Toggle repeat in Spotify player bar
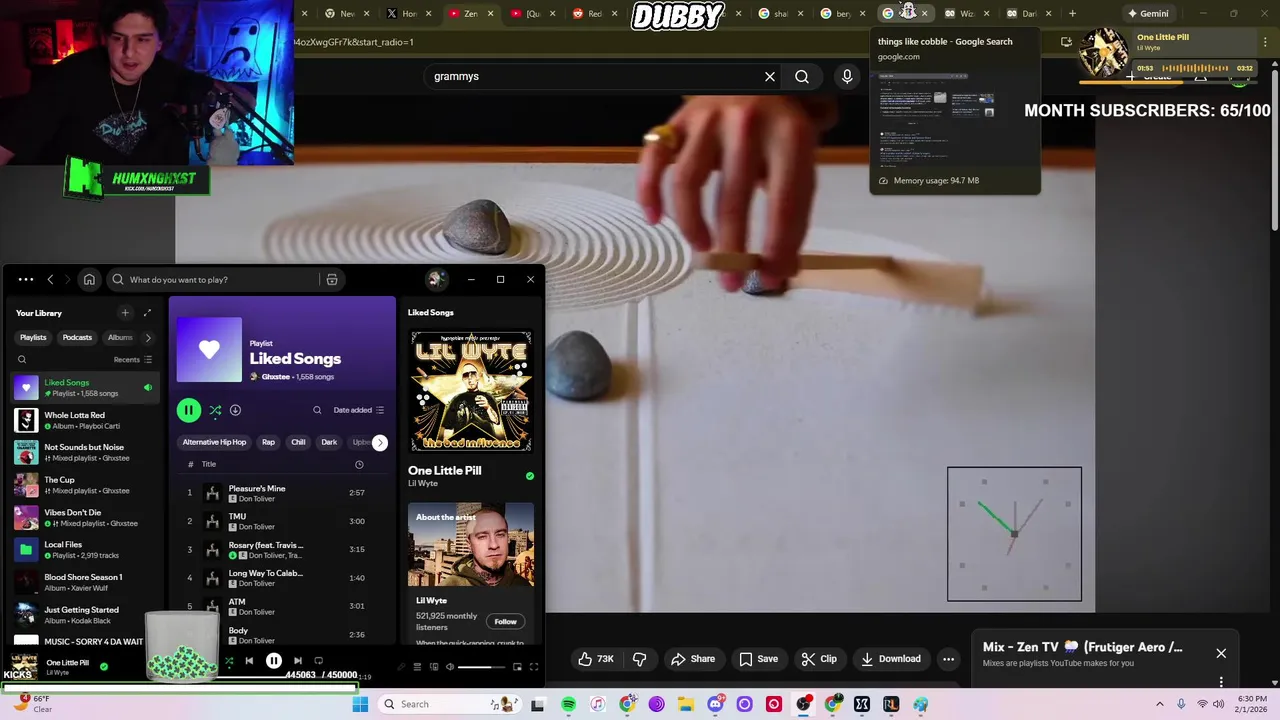The width and height of the screenshot is (1280, 720). coord(319,661)
